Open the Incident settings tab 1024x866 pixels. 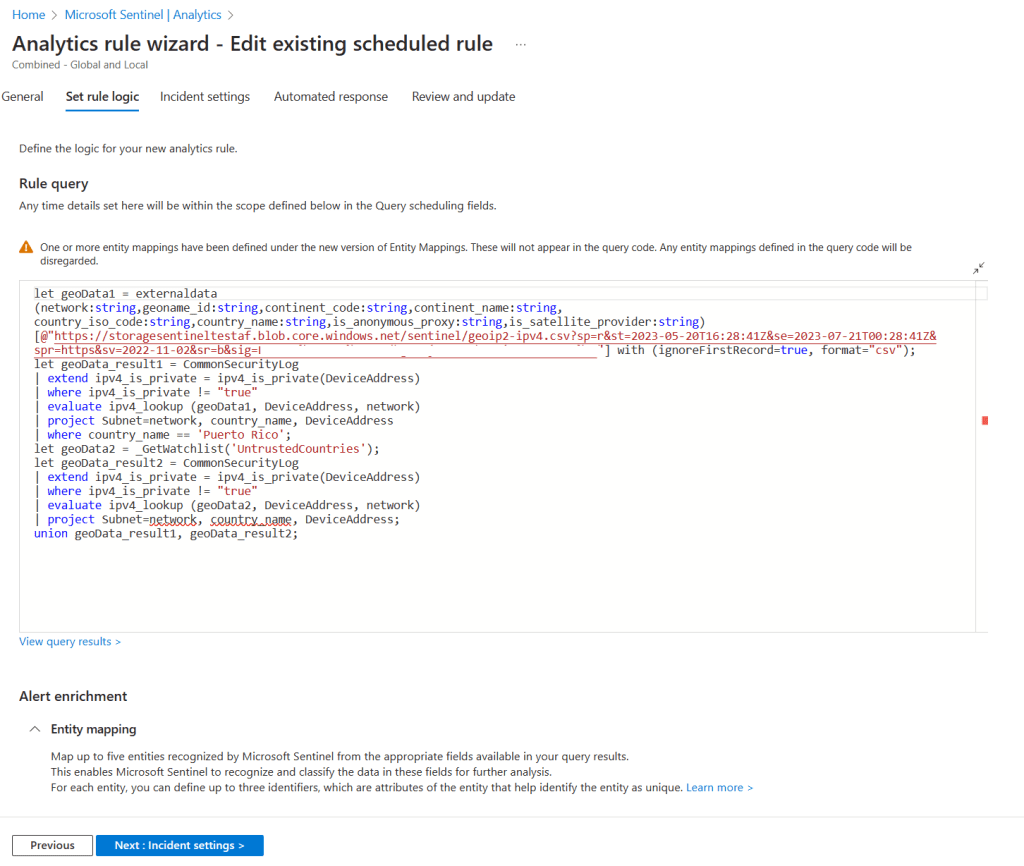[x=205, y=97]
